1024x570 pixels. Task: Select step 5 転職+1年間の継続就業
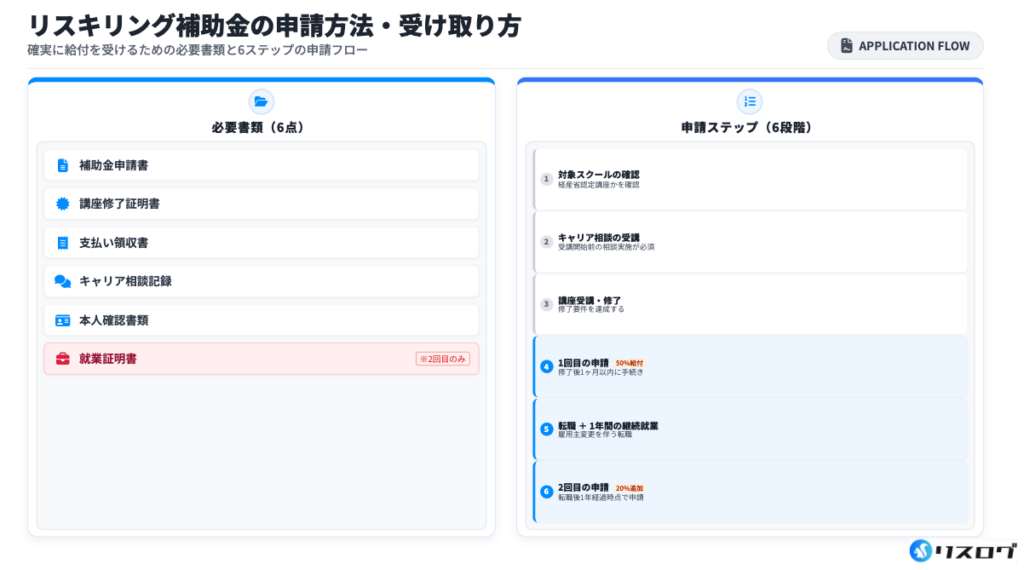pyautogui.click(x=750, y=429)
